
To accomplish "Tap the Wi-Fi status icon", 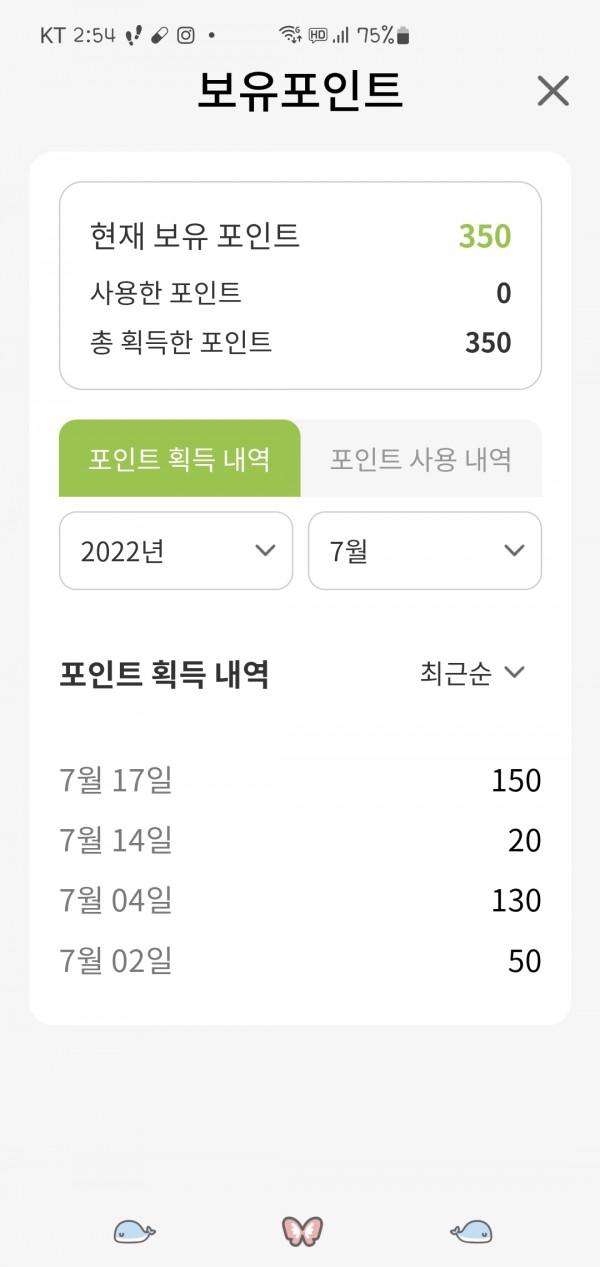I will pos(290,35).
